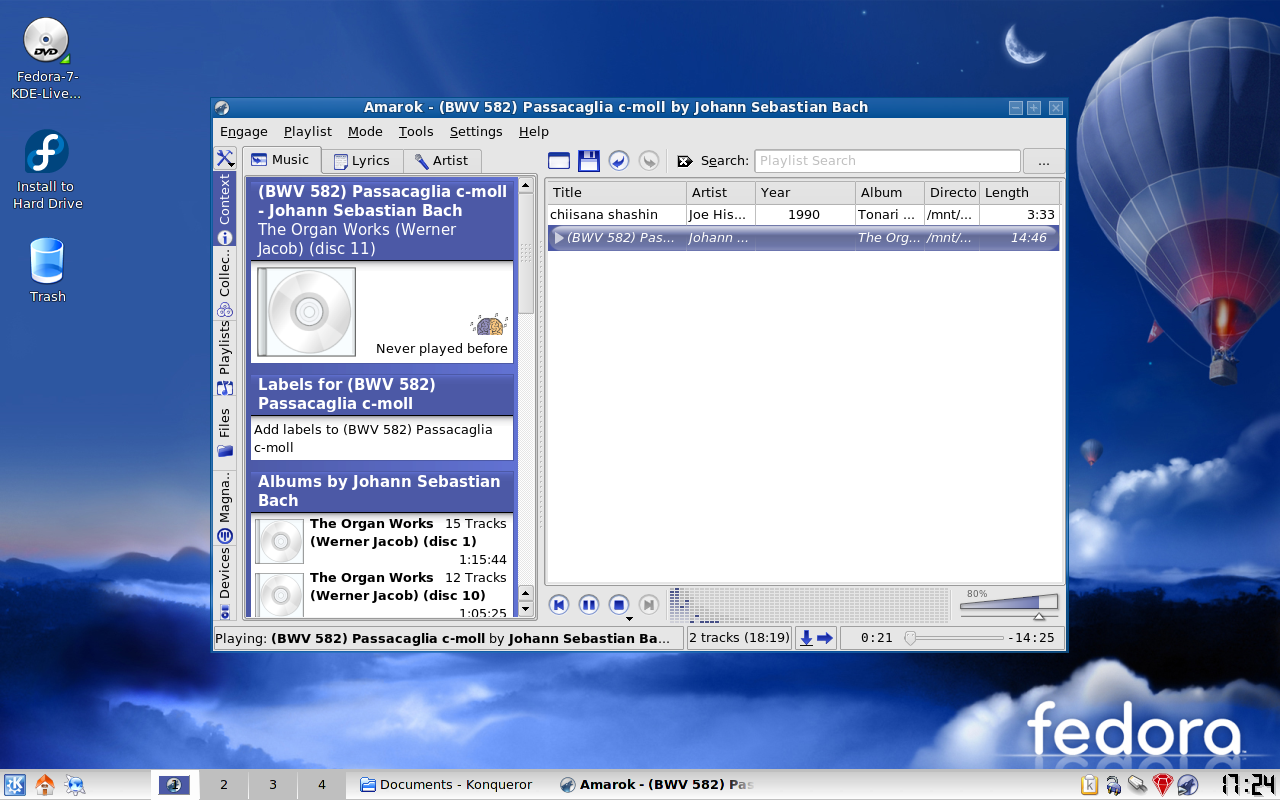Open the Trash desktop icon
This screenshot has width=1280, height=800.
click(47, 271)
